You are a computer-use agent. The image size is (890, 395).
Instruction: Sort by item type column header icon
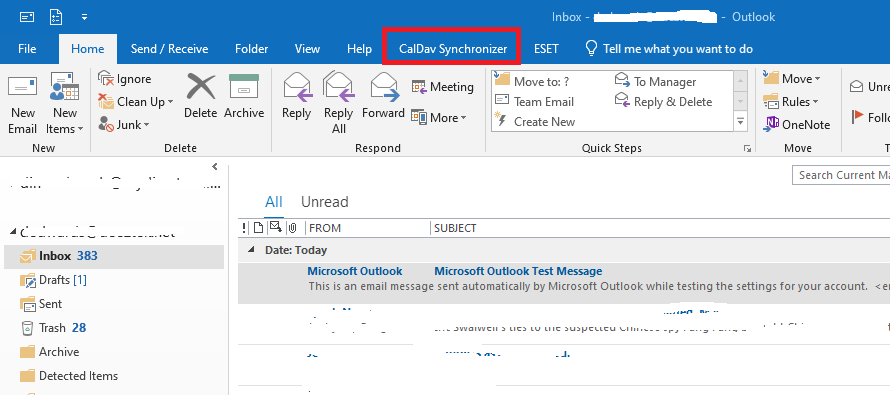coord(258,228)
